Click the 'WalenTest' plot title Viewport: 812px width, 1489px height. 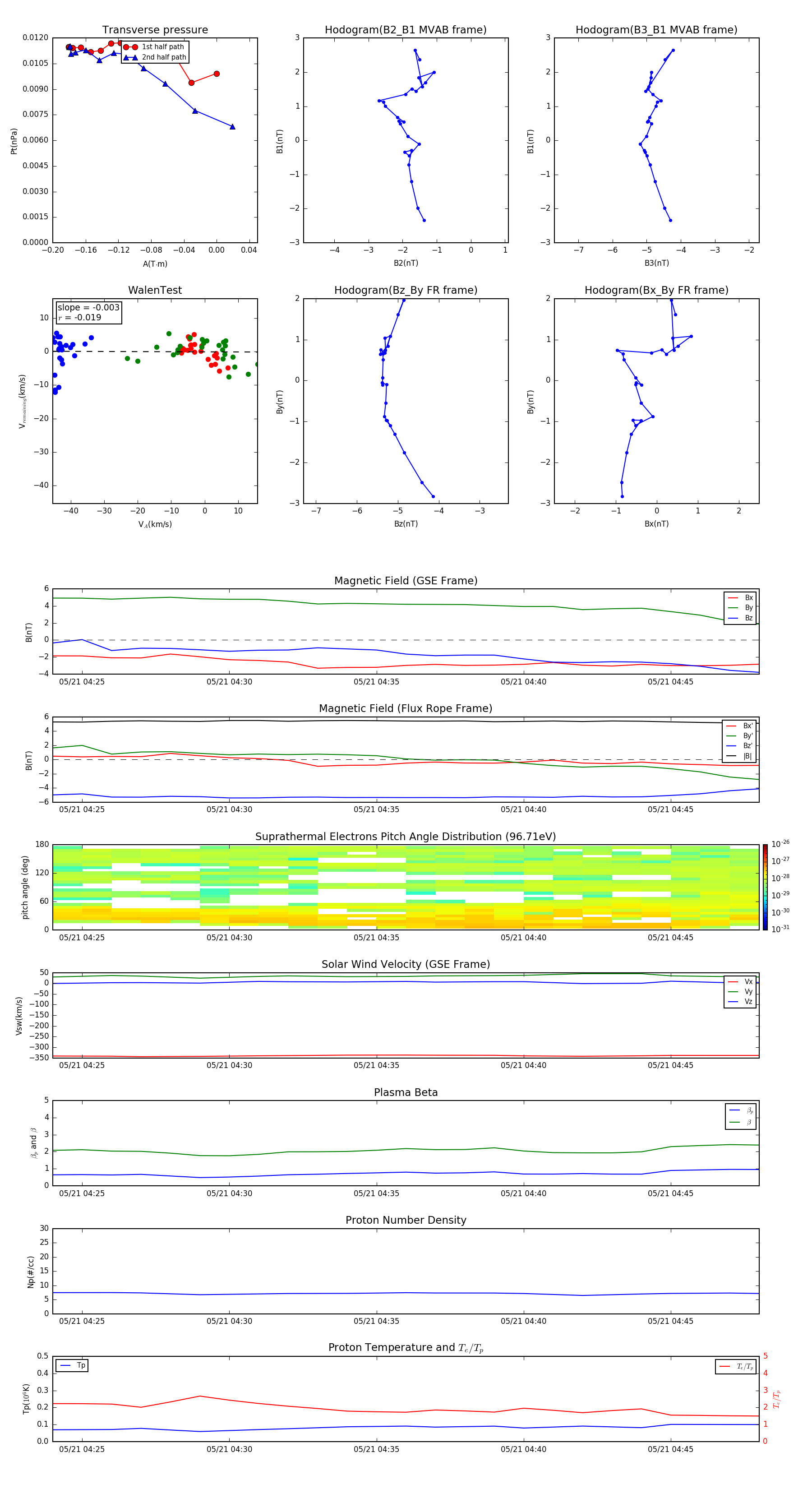pyautogui.click(x=155, y=290)
